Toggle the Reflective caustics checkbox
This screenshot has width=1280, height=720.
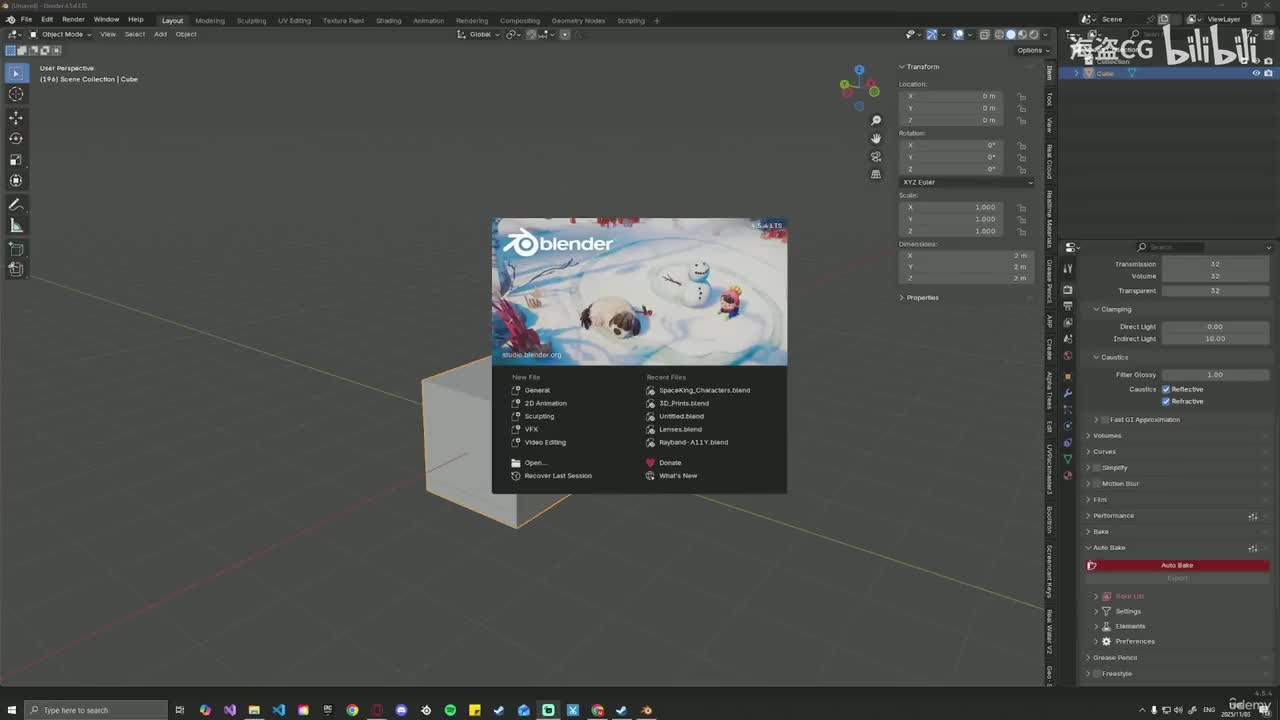click(1166, 389)
